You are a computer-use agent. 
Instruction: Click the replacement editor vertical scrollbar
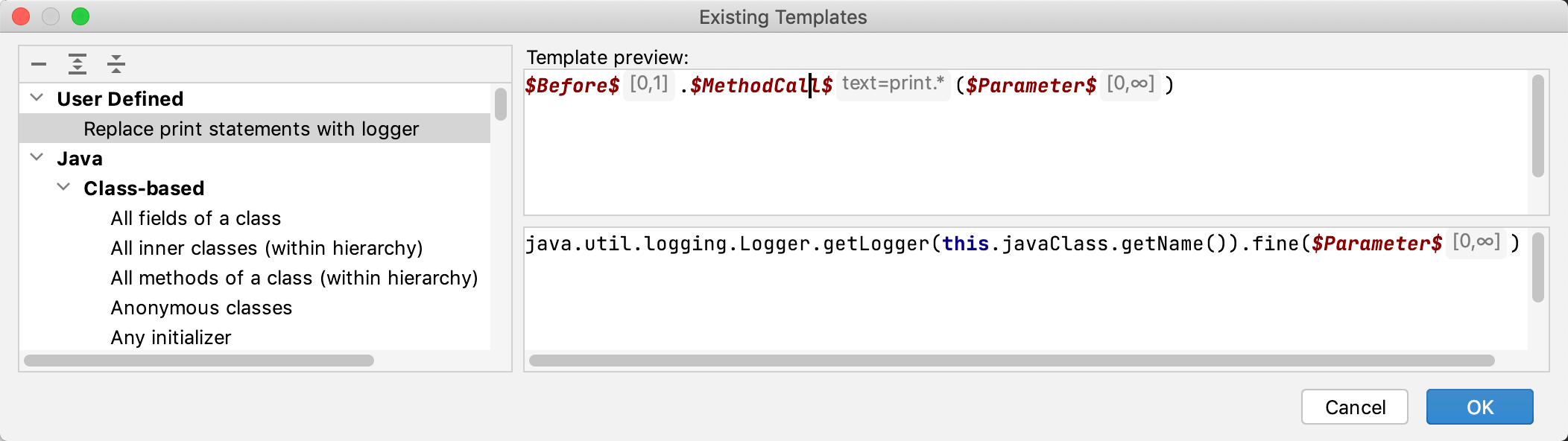pyautogui.click(x=1538, y=267)
